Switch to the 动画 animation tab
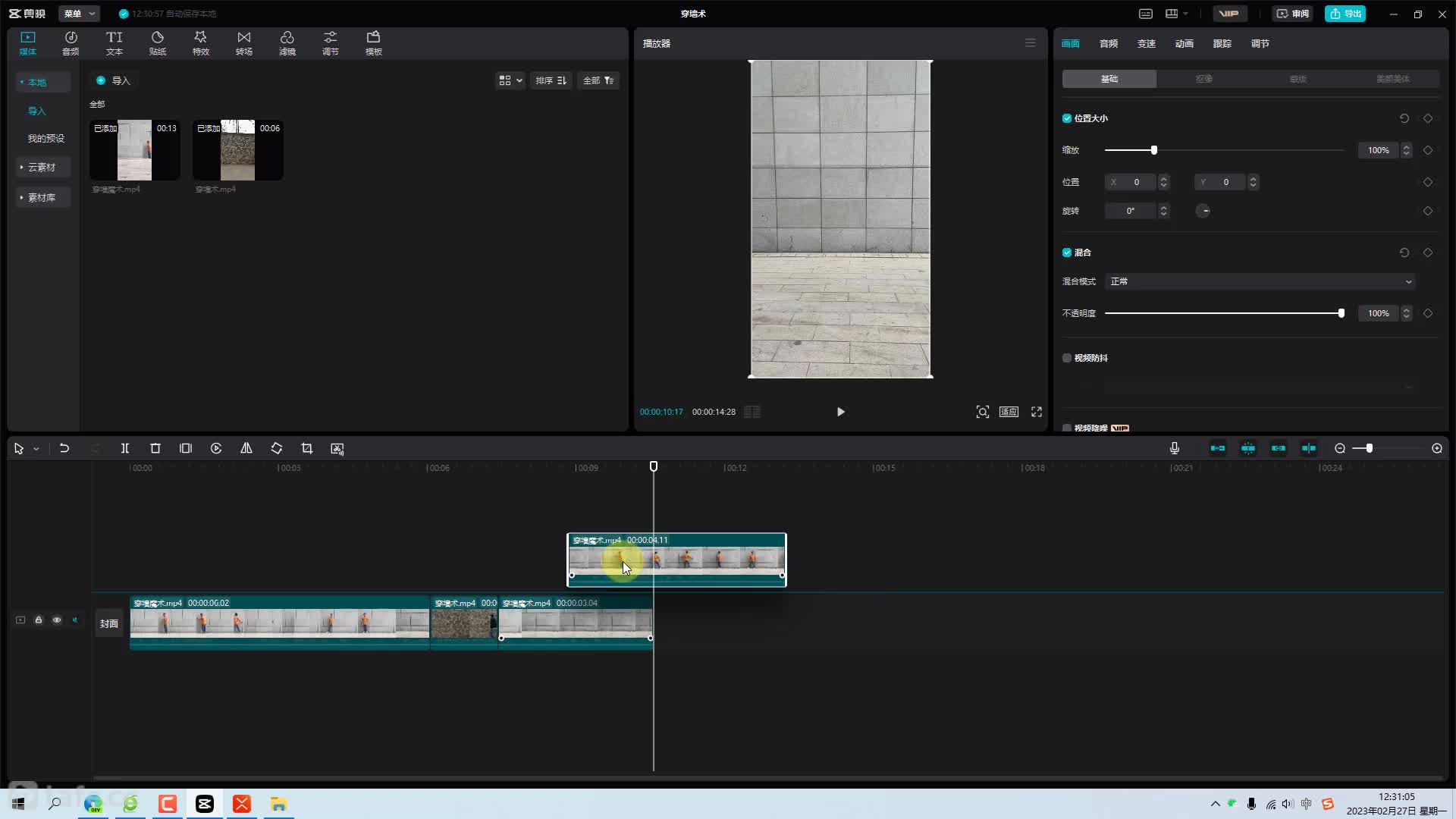This screenshot has height=819, width=1456. [x=1185, y=43]
